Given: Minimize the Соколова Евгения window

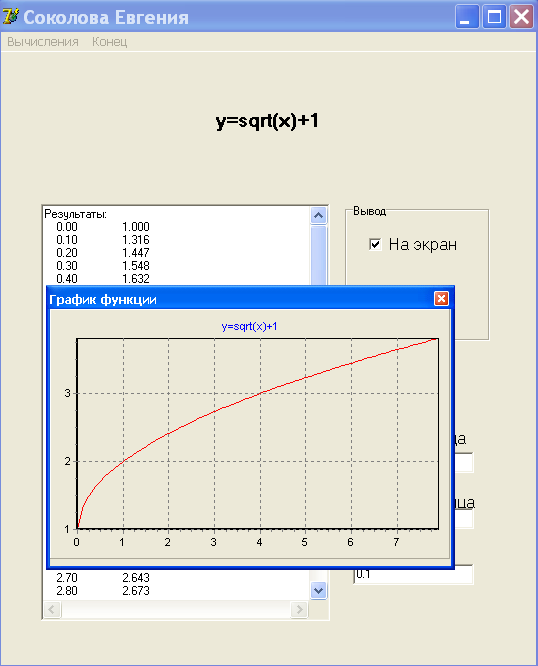Looking at the screenshot, I should point(467,17).
